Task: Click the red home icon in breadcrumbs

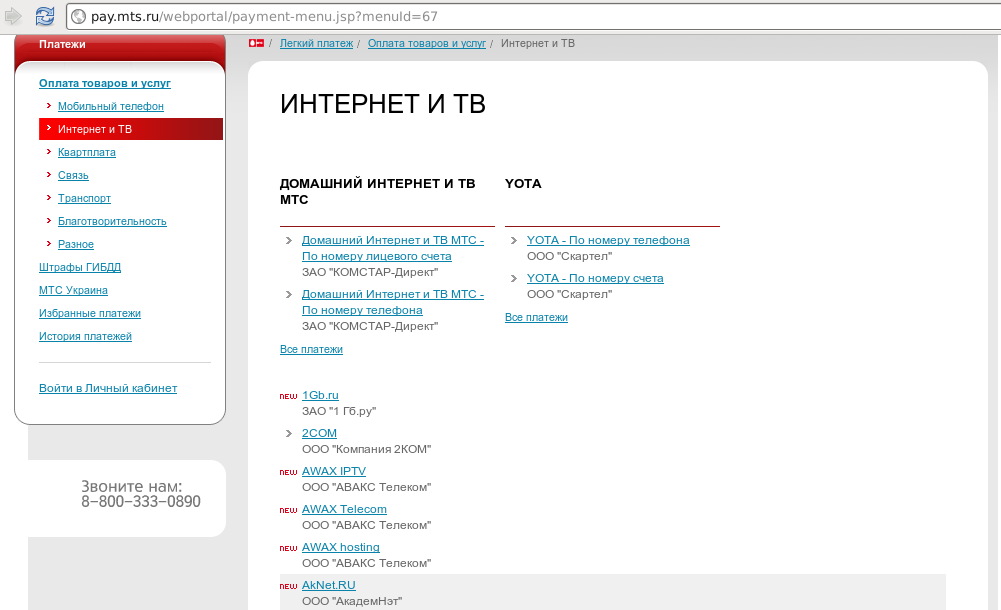Action: coord(256,43)
